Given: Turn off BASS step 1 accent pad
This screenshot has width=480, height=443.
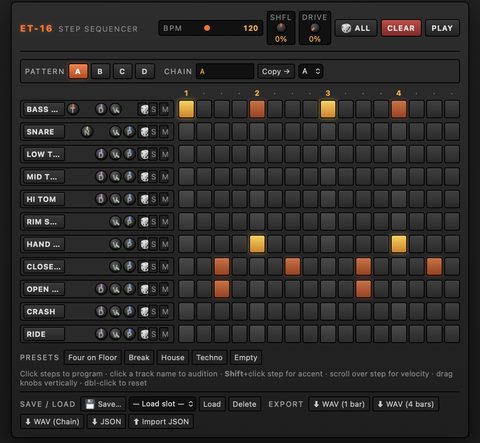Looking at the screenshot, I should click(186, 109).
